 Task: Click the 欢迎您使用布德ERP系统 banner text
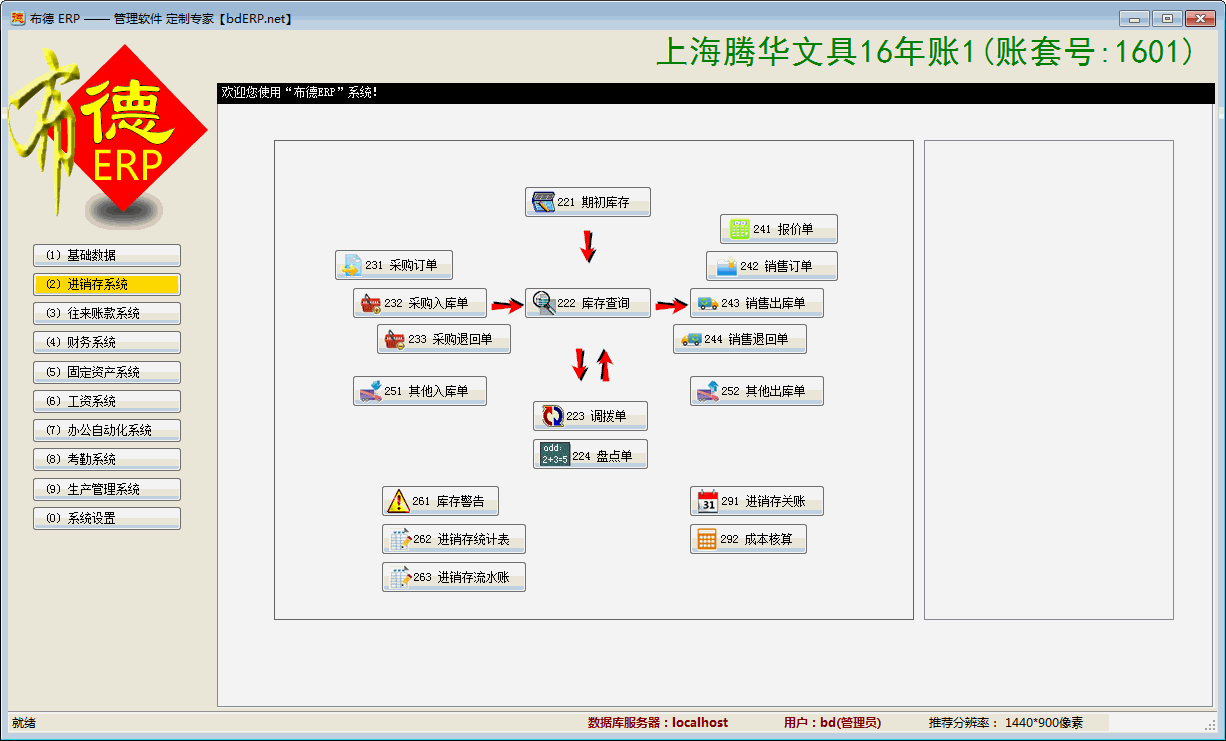(x=299, y=92)
